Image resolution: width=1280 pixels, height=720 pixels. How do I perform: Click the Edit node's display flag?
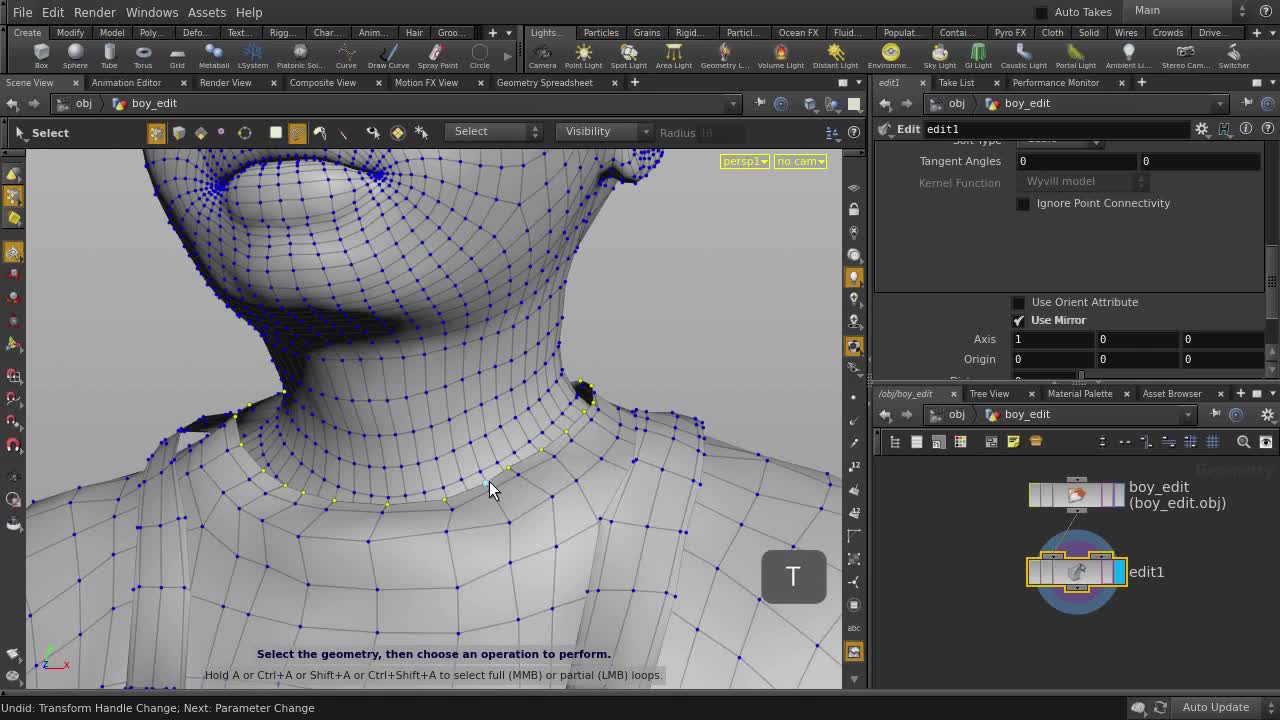pos(1118,572)
